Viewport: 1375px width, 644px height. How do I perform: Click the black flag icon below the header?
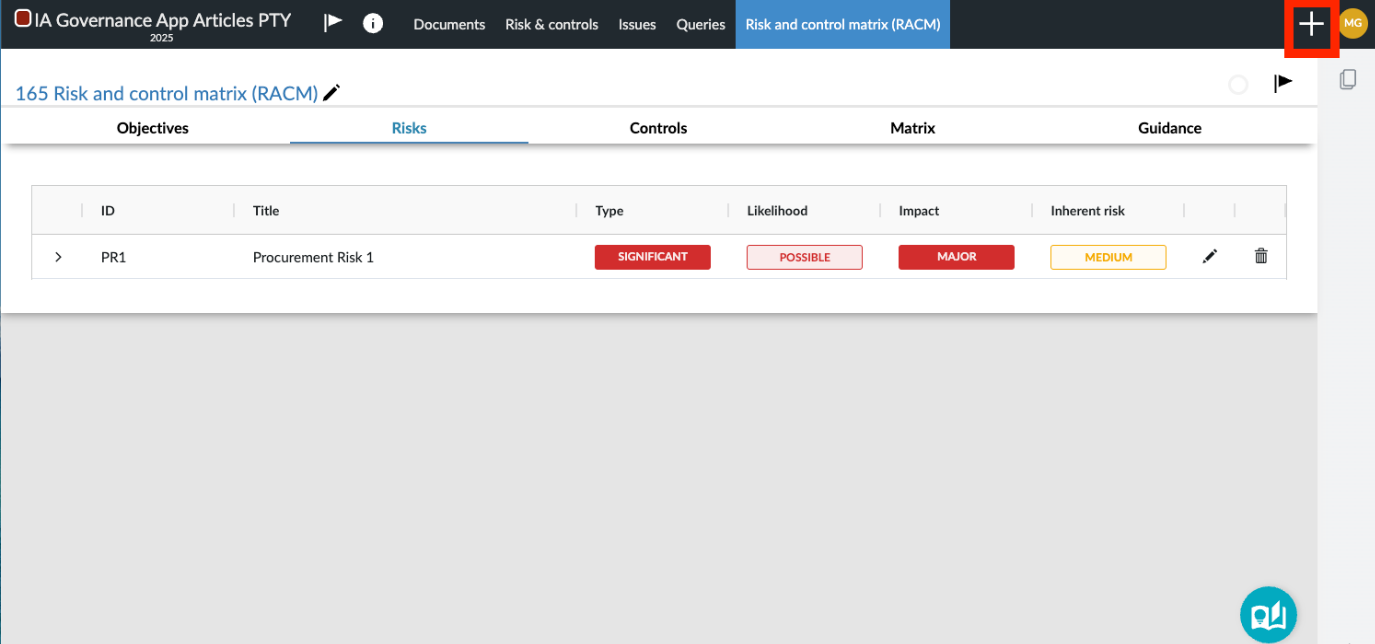point(1282,83)
